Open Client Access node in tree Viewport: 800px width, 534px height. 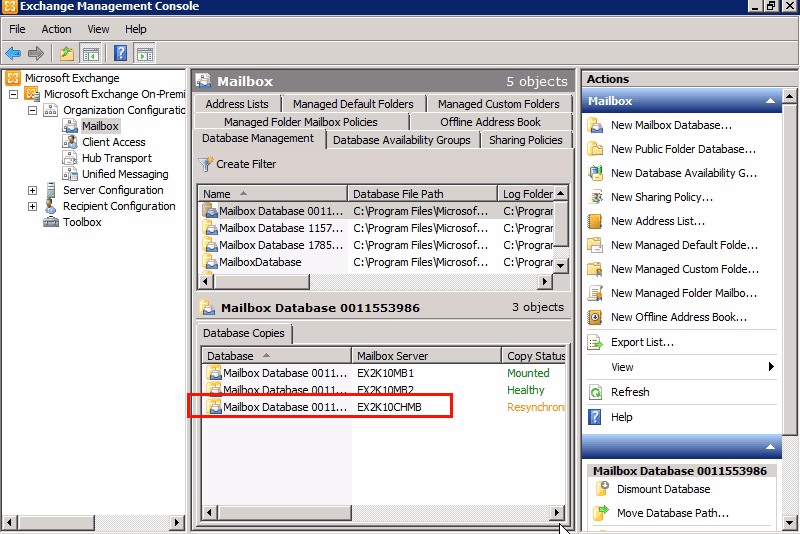[x=114, y=142]
